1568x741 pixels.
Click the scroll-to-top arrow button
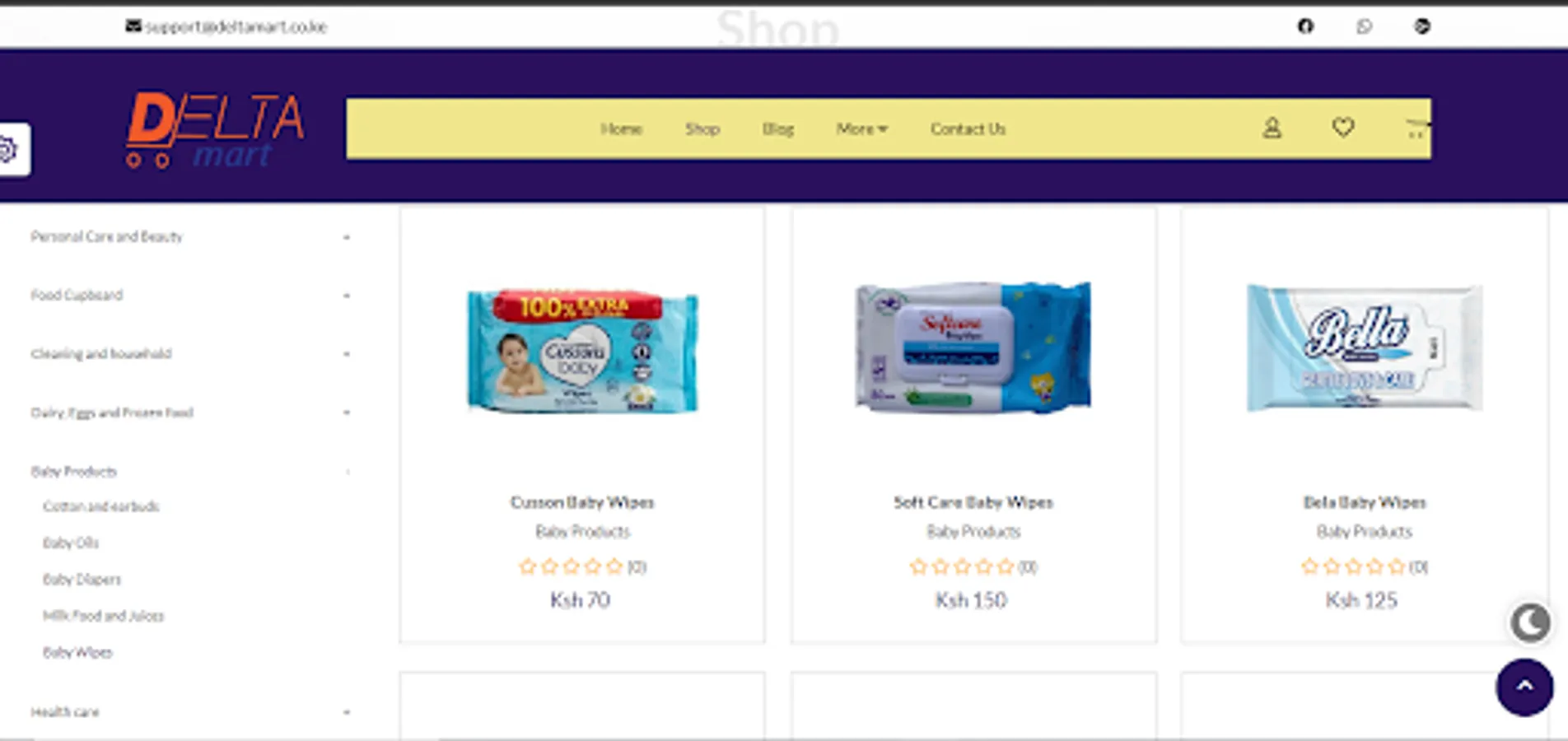(x=1524, y=687)
